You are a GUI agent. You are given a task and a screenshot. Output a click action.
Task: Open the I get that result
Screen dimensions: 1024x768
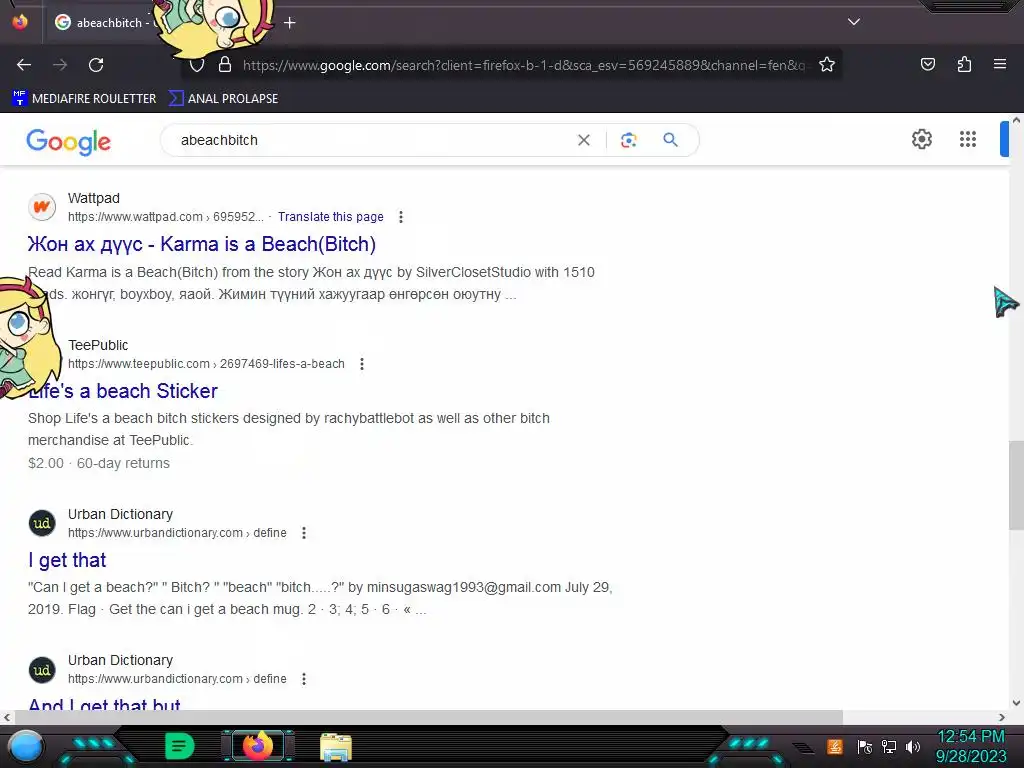coord(67,560)
